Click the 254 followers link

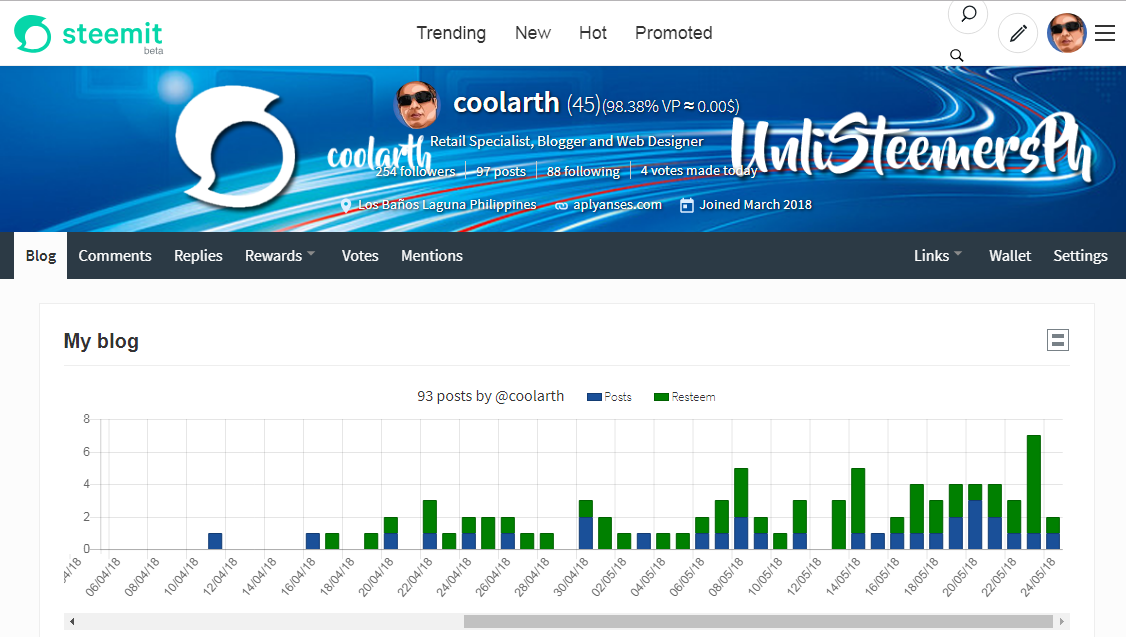click(x=415, y=172)
